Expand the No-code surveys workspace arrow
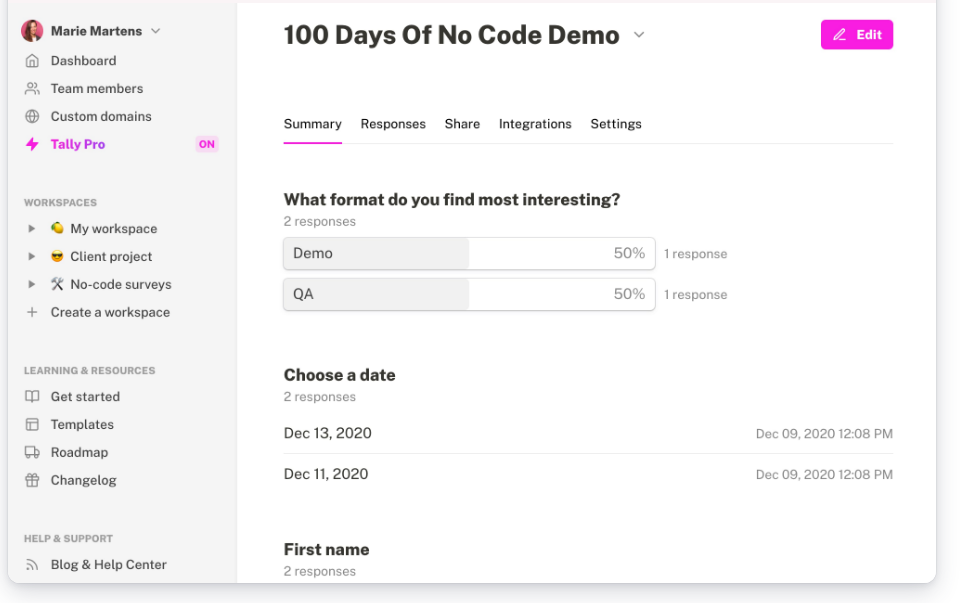 tap(32, 285)
